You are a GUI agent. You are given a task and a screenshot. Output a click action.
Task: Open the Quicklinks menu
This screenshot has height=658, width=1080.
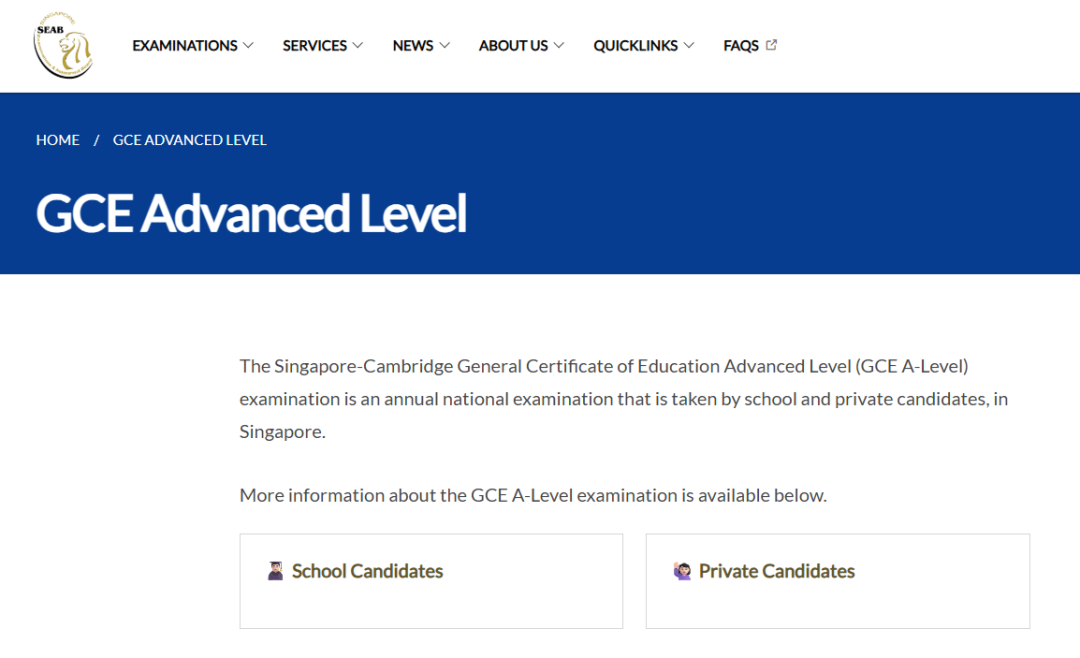636,45
